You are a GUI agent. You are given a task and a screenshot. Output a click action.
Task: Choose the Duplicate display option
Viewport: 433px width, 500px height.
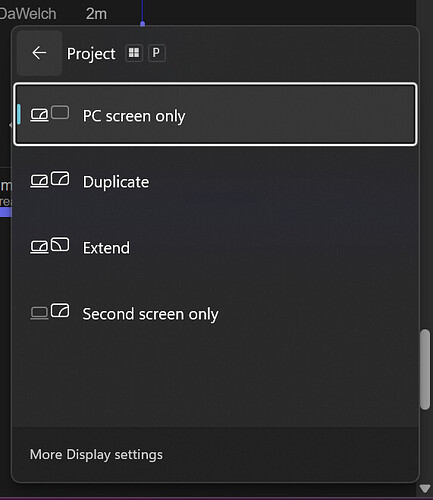pyautogui.click(x=215, y=180)
